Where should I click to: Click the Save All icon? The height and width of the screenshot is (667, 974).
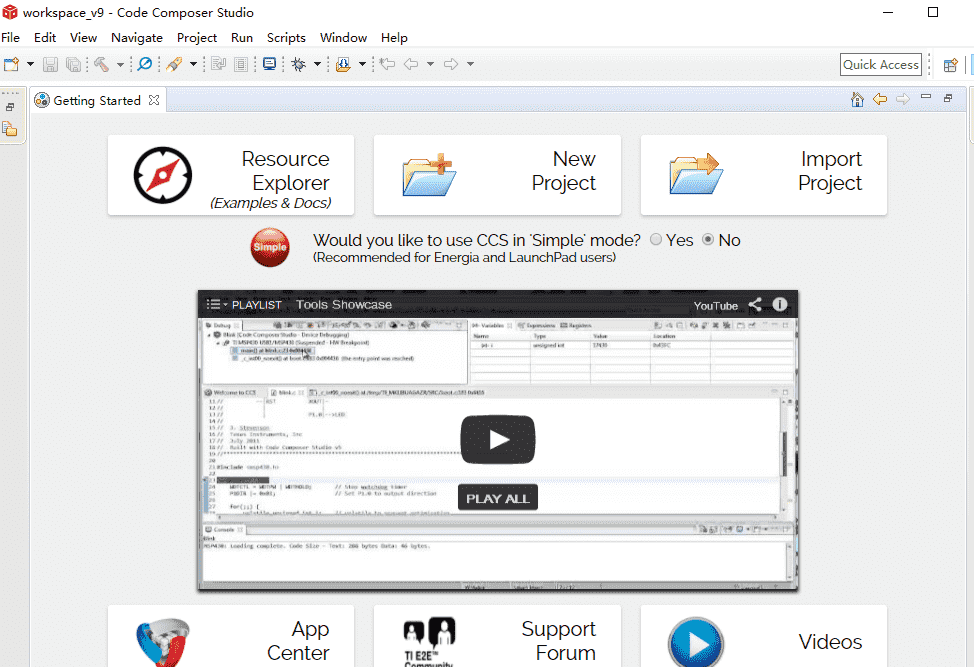[x=73, y=64]
